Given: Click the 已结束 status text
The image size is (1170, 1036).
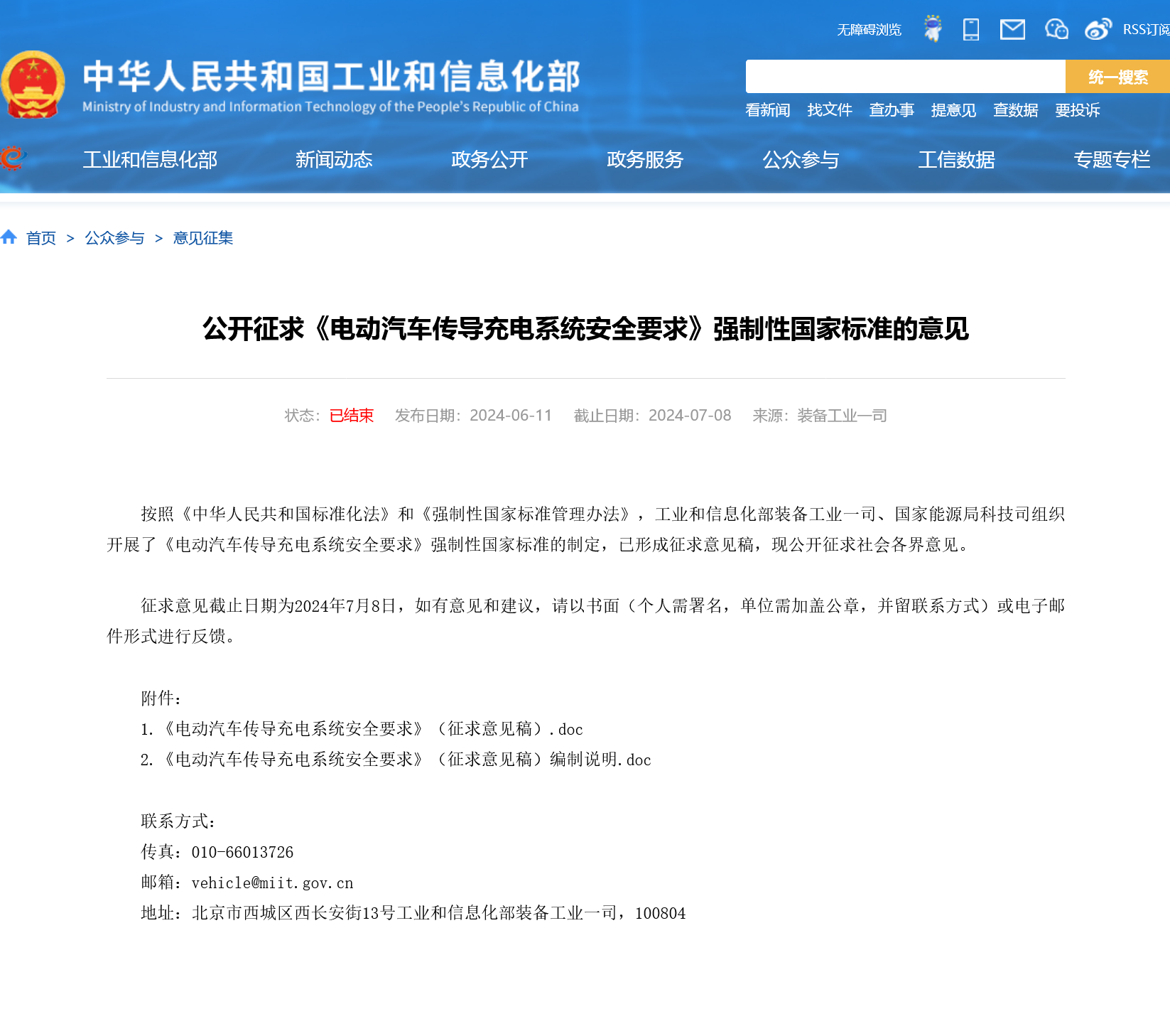Looking at the screenshot, I should (x=352, y=416).
